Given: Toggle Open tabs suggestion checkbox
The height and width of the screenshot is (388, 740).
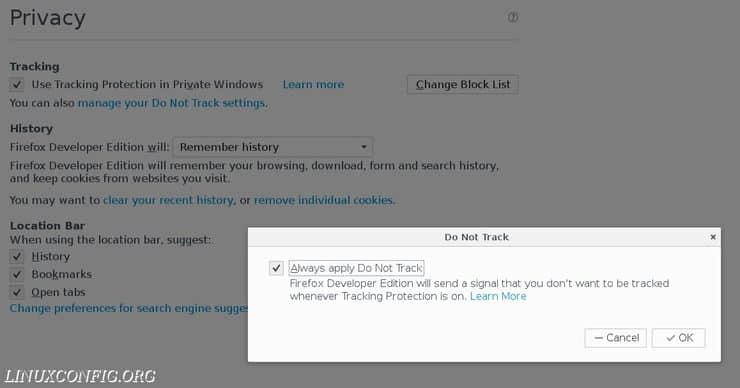Looking at the screenshot, I should click(x=17, y=292).
